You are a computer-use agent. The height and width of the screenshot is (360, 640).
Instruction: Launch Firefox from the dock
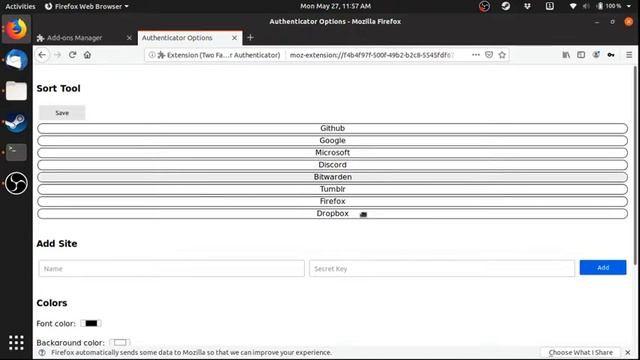click(16, 29)
